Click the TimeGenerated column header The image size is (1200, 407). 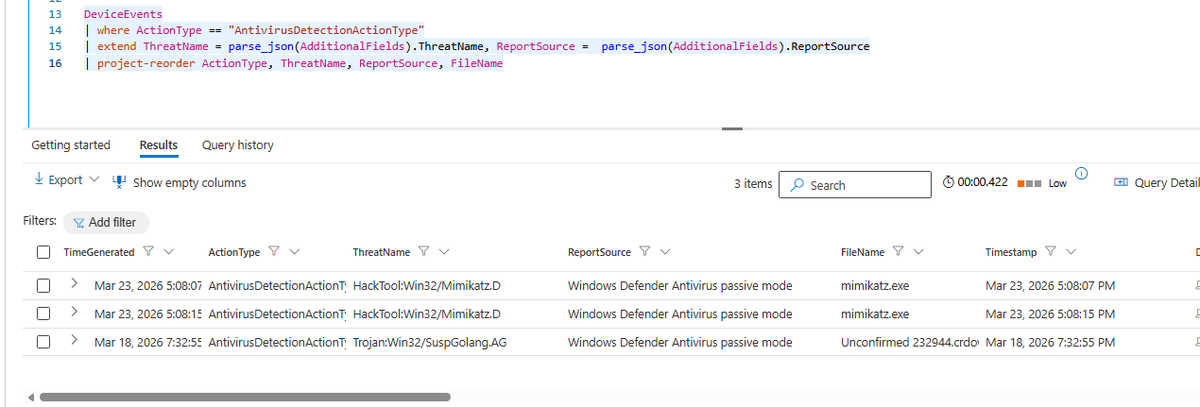coord(99,252)
